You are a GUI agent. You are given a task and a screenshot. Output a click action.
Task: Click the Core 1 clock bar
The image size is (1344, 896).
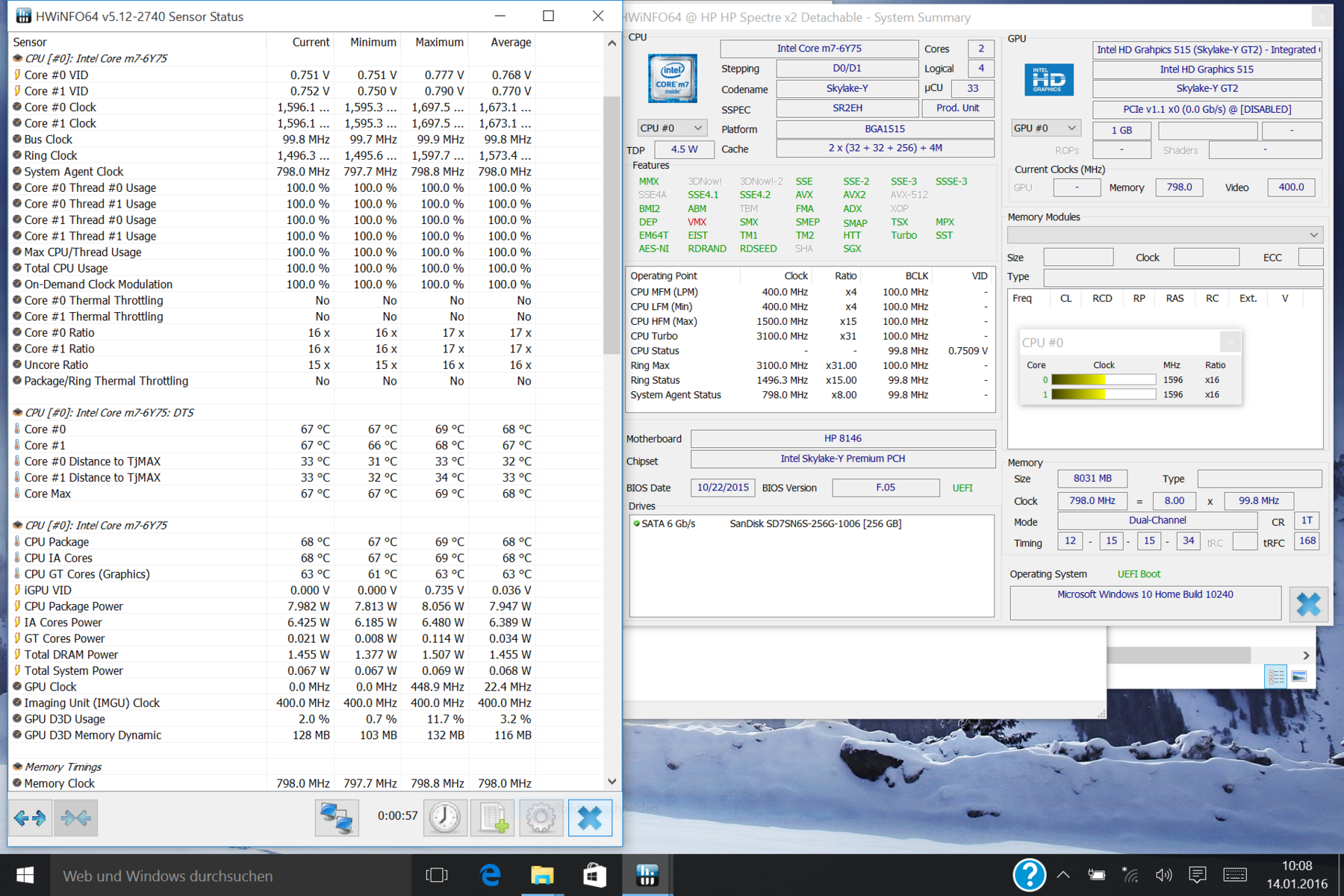point(1104,395)
